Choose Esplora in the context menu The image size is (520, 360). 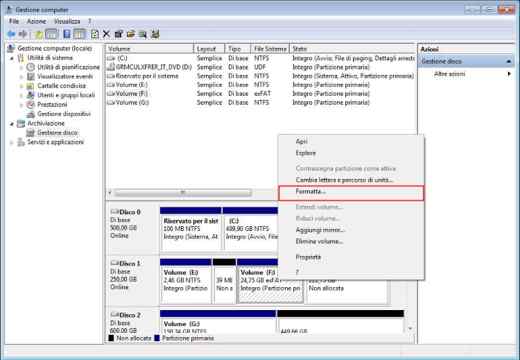pos(351,153)
